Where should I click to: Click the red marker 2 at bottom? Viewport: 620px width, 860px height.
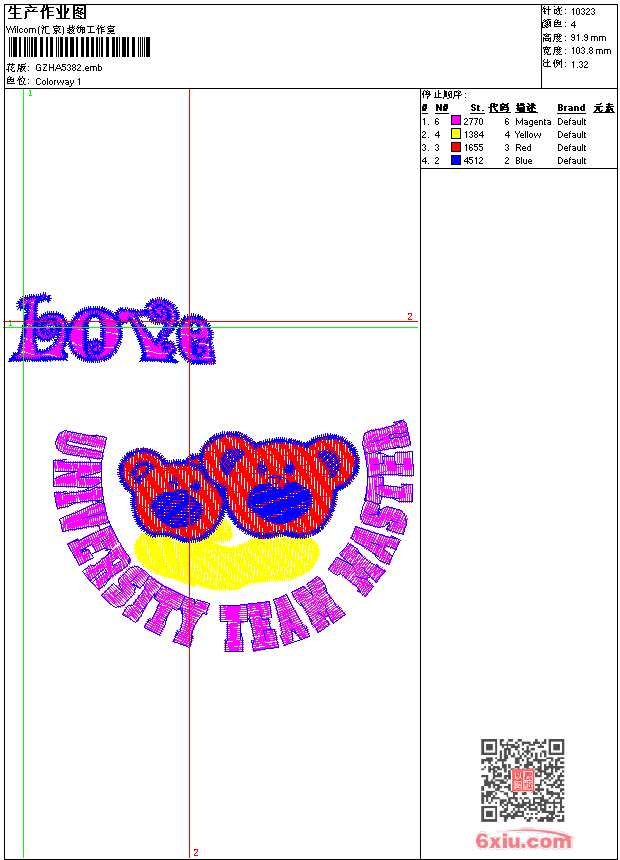[195, 852]
